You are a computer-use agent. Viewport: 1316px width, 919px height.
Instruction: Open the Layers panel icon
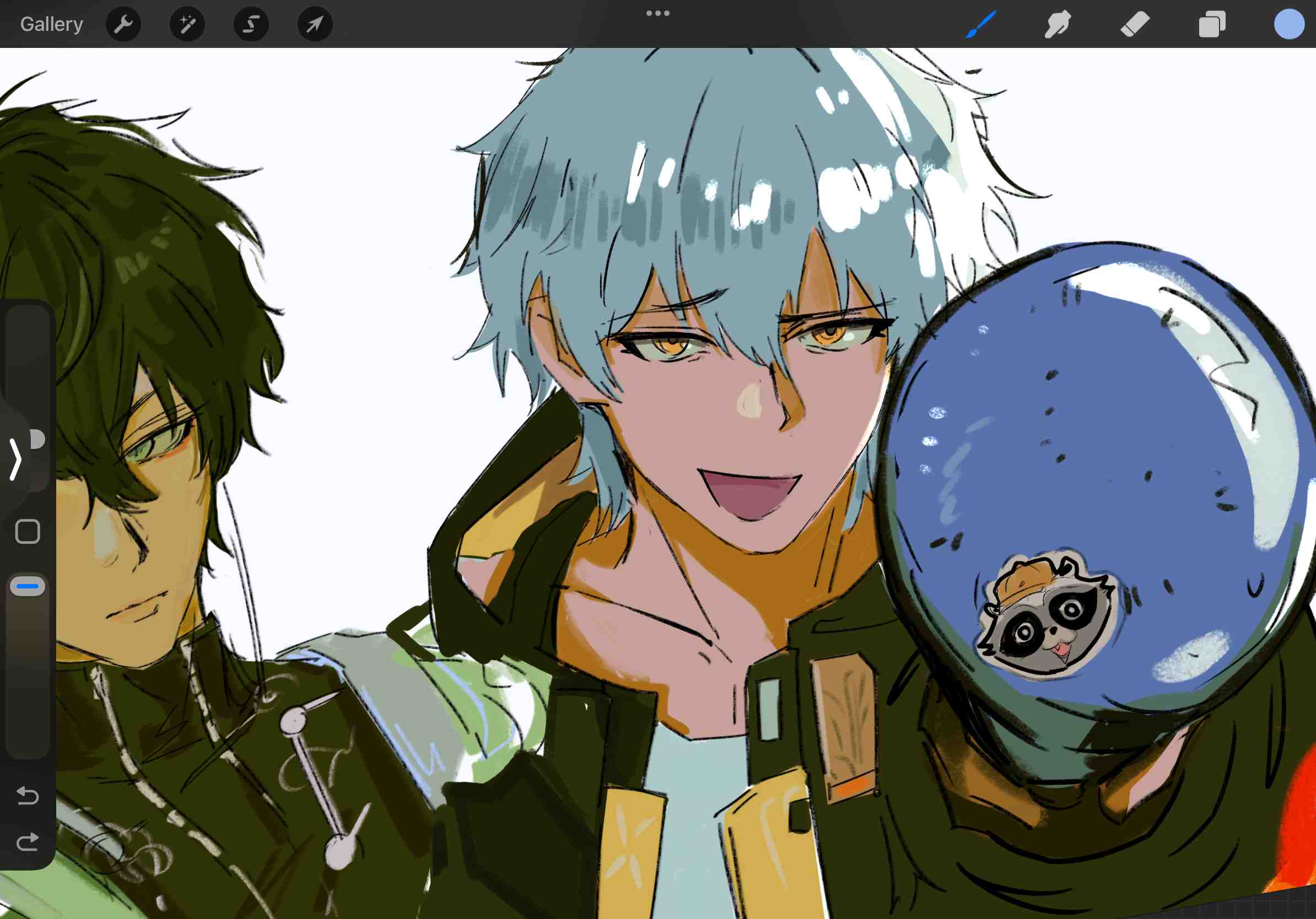point(1212,24)
